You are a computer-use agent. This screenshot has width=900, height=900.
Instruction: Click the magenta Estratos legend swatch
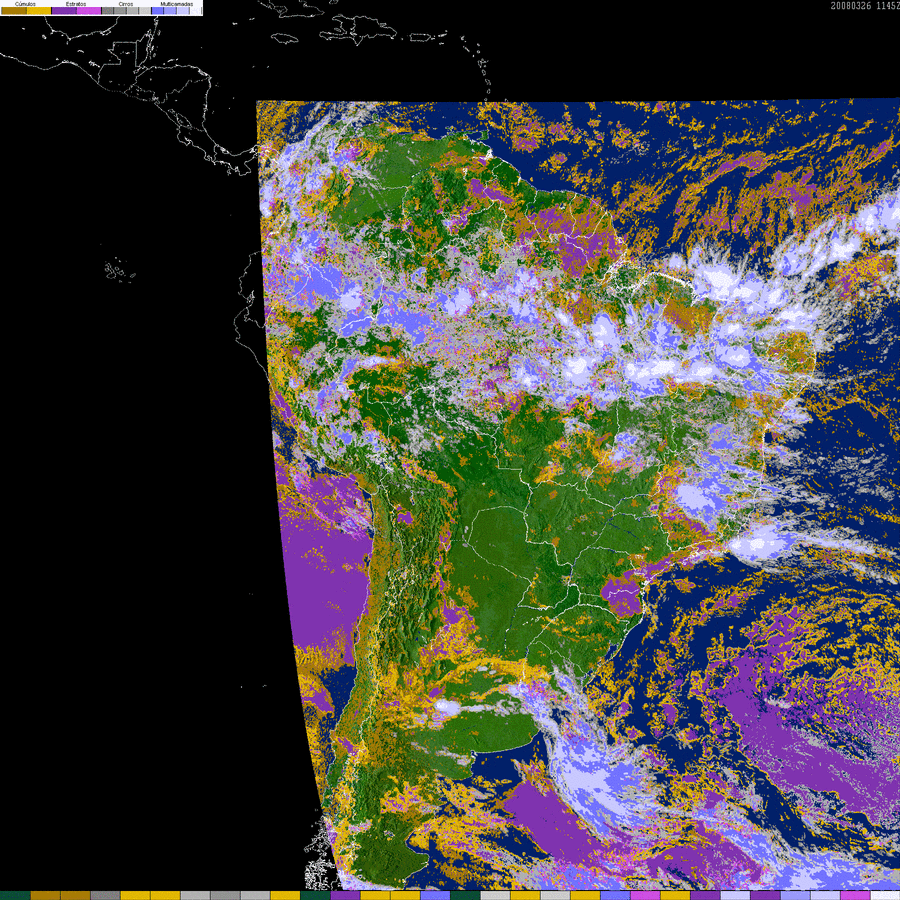tap(89, 10)
